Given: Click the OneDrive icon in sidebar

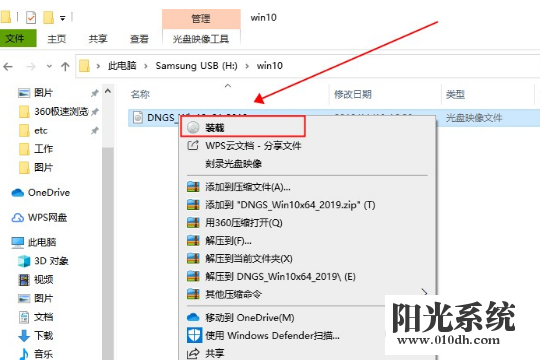Looking at the screenshot, I should click(x=18, y=193).
